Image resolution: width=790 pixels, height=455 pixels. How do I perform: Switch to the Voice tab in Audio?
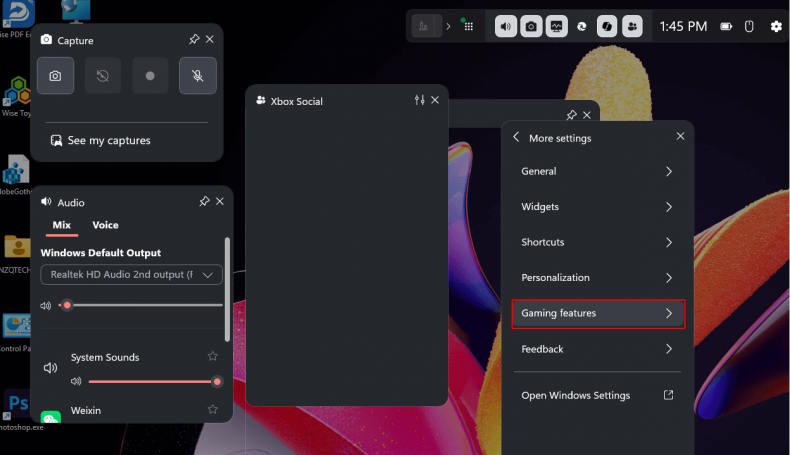point(105,225)
